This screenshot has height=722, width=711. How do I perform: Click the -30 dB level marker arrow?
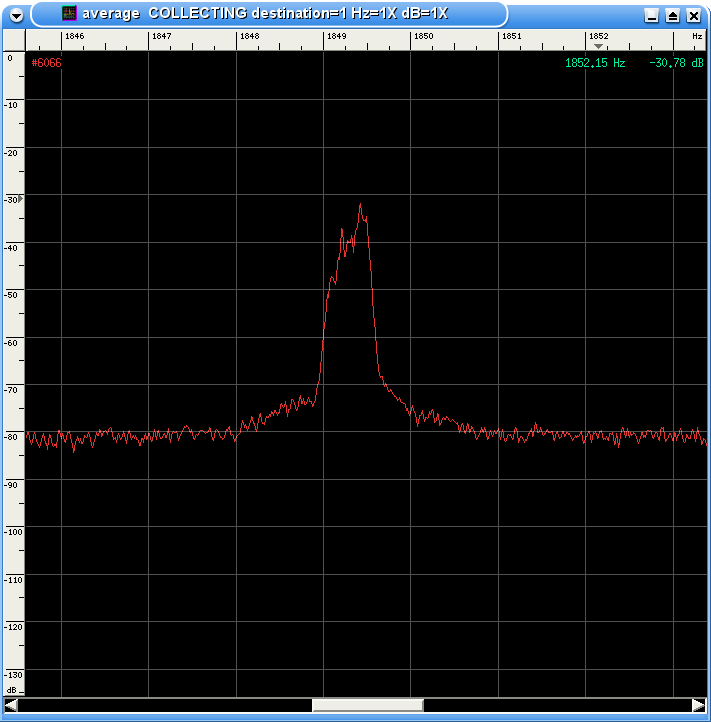(x=19, y=199)
